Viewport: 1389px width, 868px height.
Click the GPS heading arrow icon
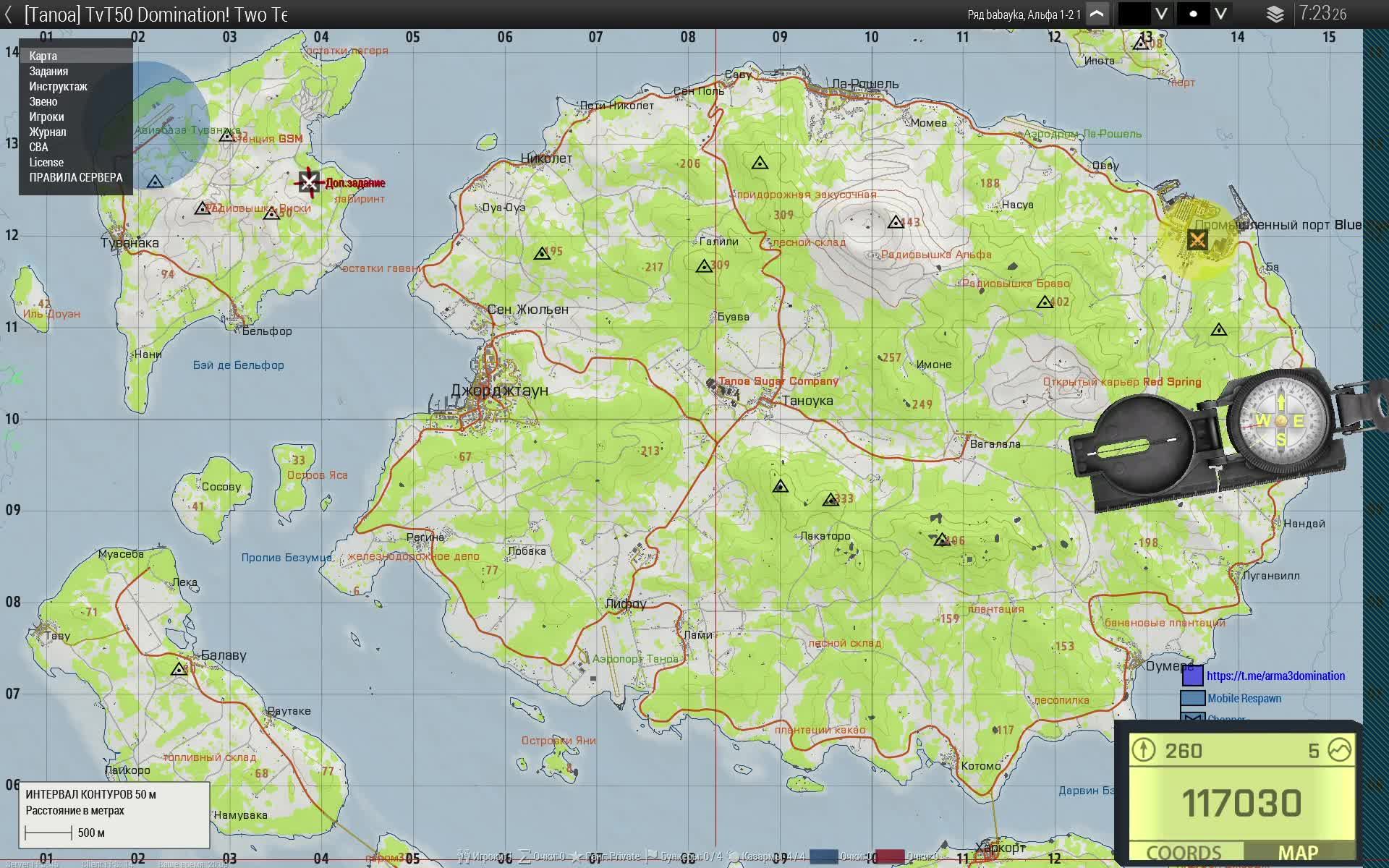[1143, 749]
